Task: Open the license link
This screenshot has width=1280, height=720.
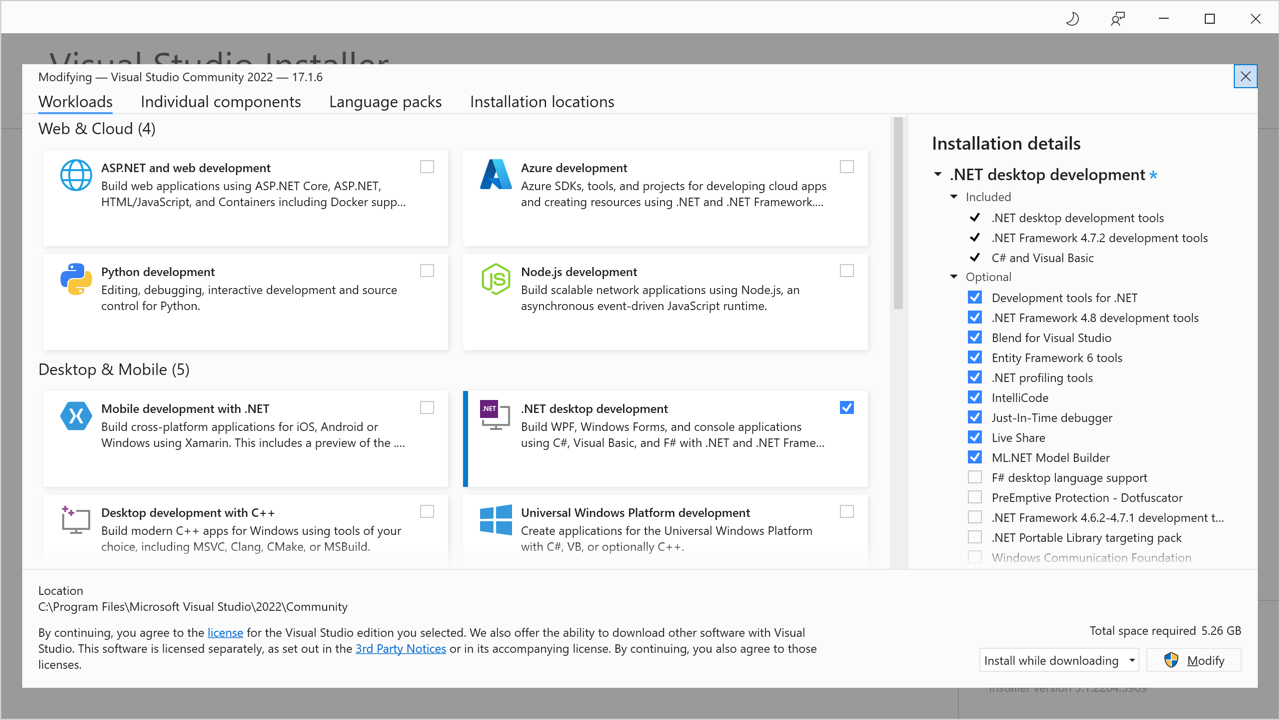Action: (225, 633)
